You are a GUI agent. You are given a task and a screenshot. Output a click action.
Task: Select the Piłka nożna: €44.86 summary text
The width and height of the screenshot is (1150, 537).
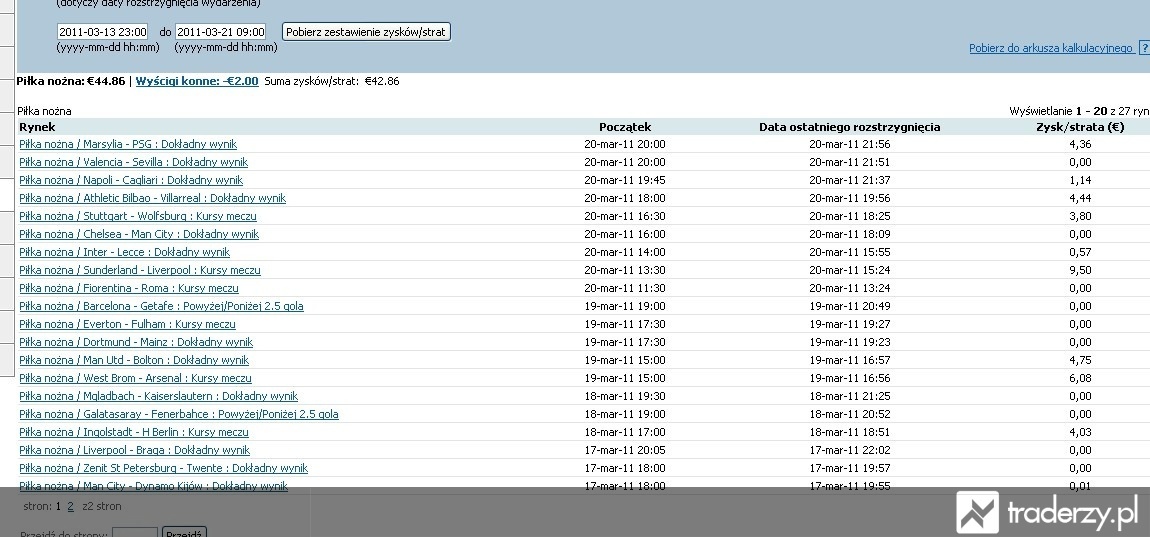point(71,81)
